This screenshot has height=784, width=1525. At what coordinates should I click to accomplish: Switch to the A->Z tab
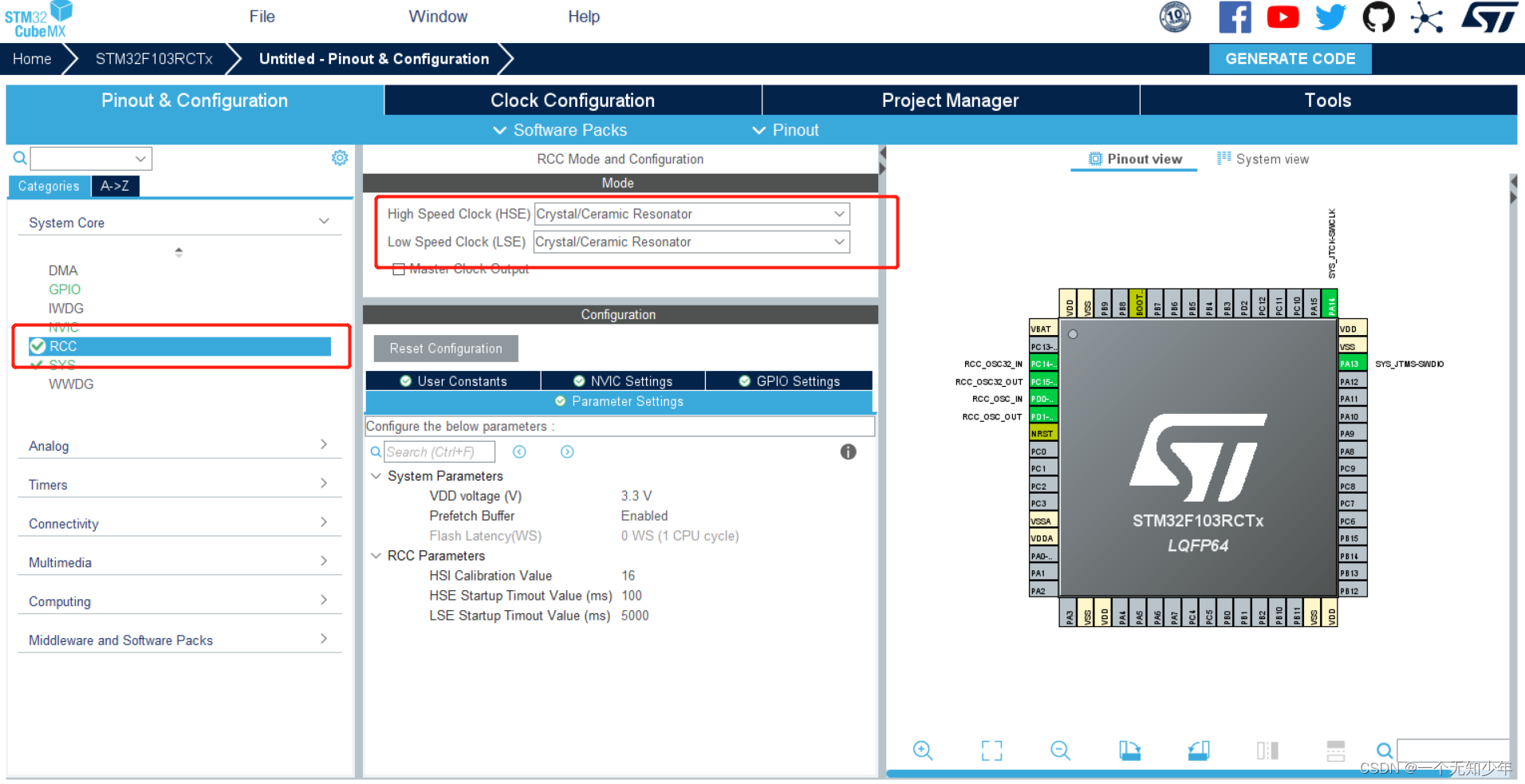click(116, 186)
